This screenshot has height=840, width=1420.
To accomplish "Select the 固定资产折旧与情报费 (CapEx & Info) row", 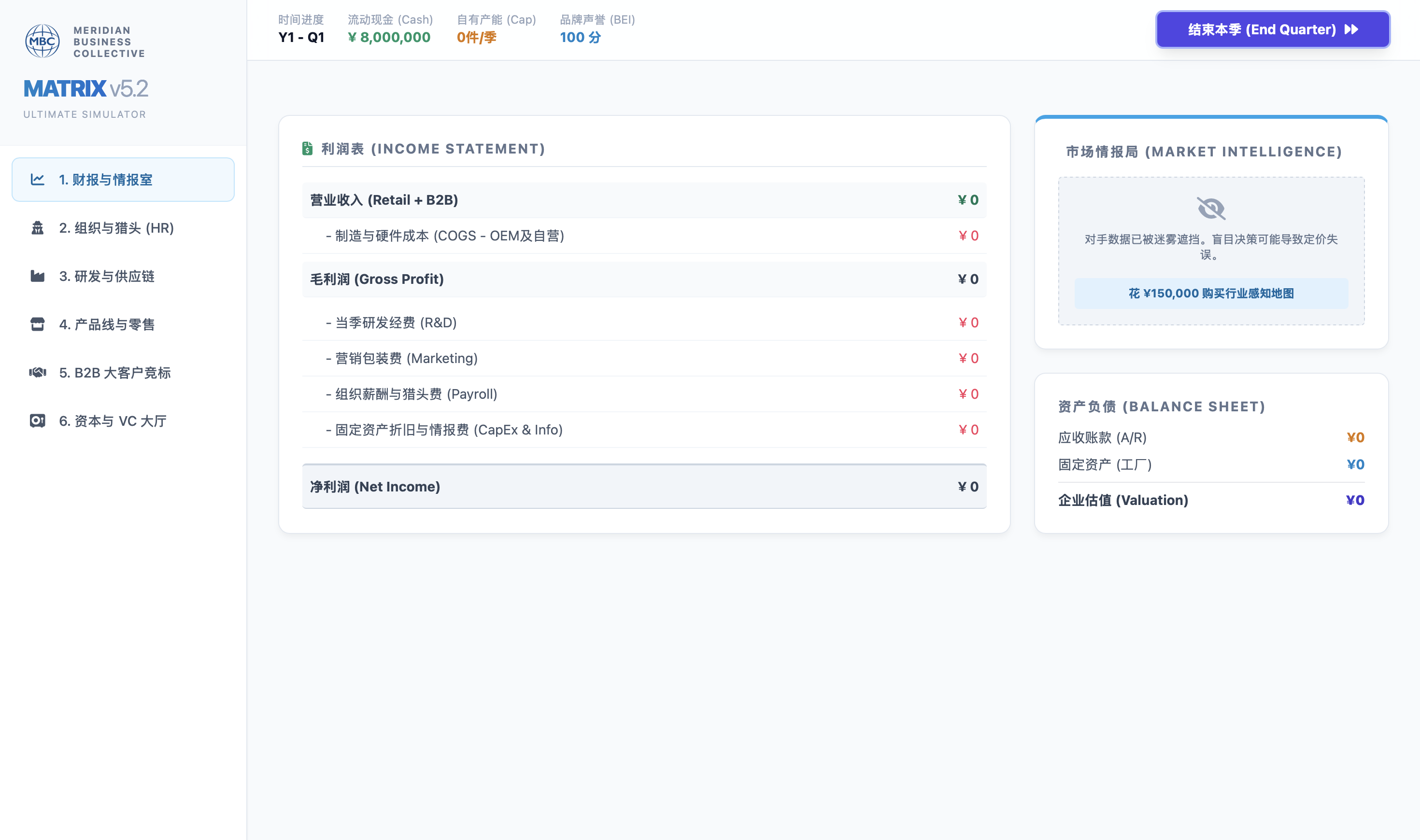I will tap(644, 430).
